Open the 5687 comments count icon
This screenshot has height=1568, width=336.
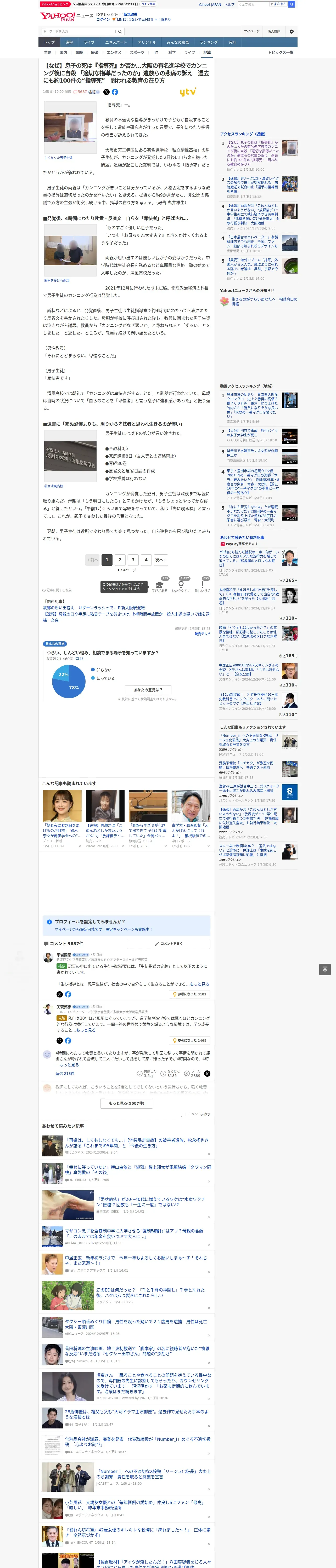coord(80,92)
